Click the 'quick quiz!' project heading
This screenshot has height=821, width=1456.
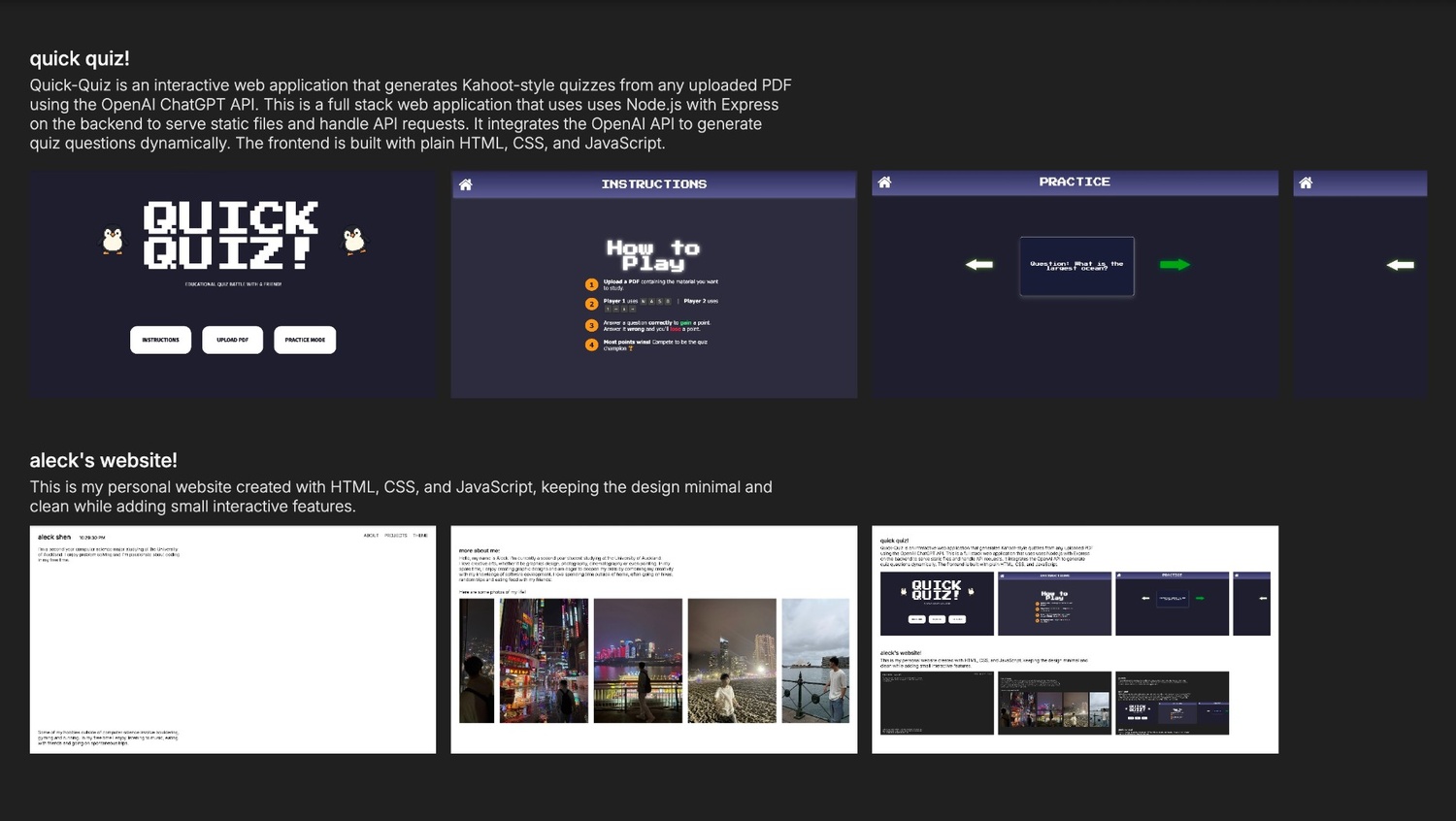point(80,58)
